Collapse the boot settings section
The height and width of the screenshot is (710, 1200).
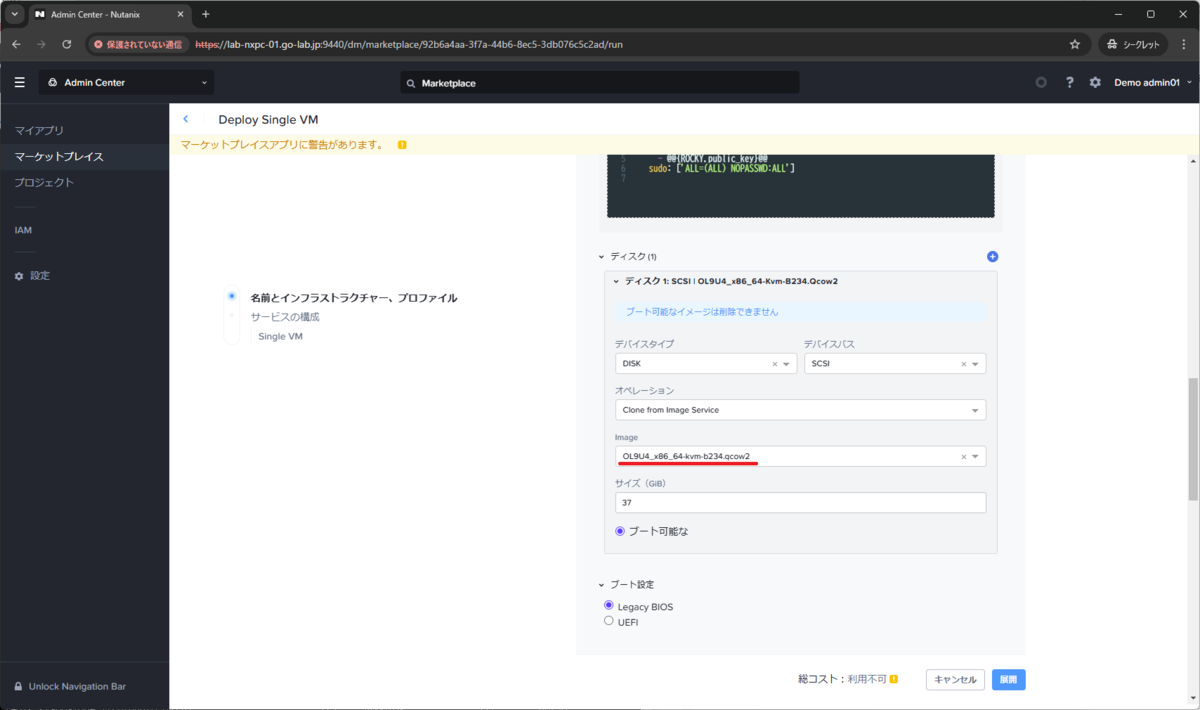tap(601, 584)
